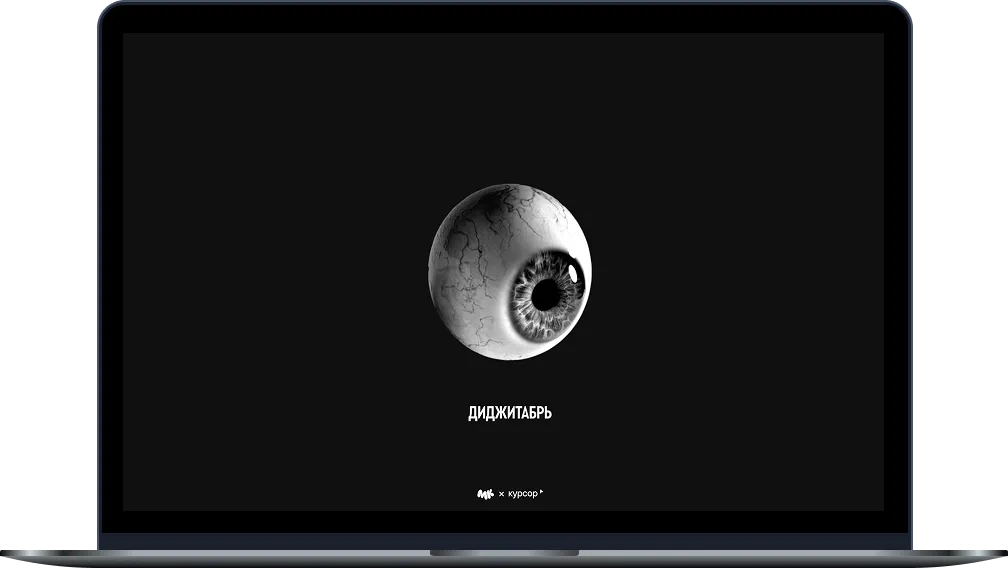This screenshot has width=1008, height=568.
Task: Click the letter к at start of курсор
Action: point(510,494)
